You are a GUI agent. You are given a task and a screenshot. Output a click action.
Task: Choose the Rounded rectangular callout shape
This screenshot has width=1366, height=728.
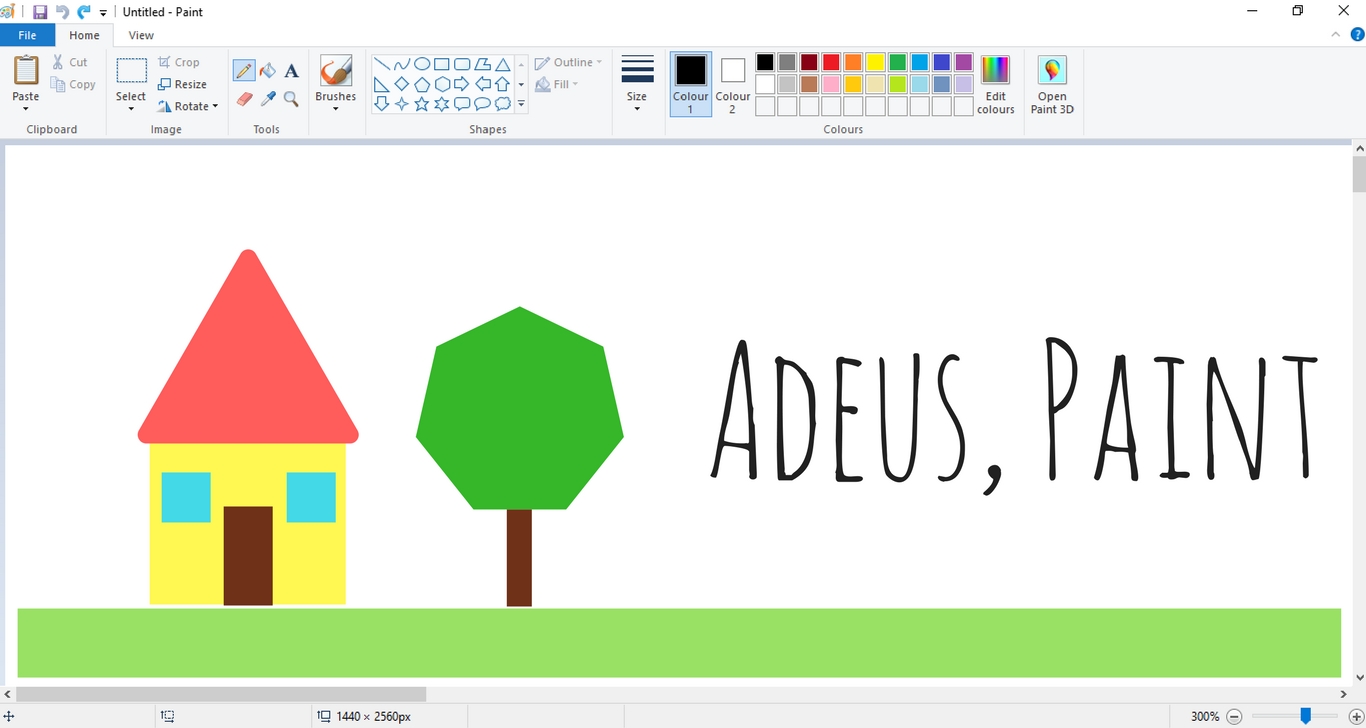click(462, 104)
